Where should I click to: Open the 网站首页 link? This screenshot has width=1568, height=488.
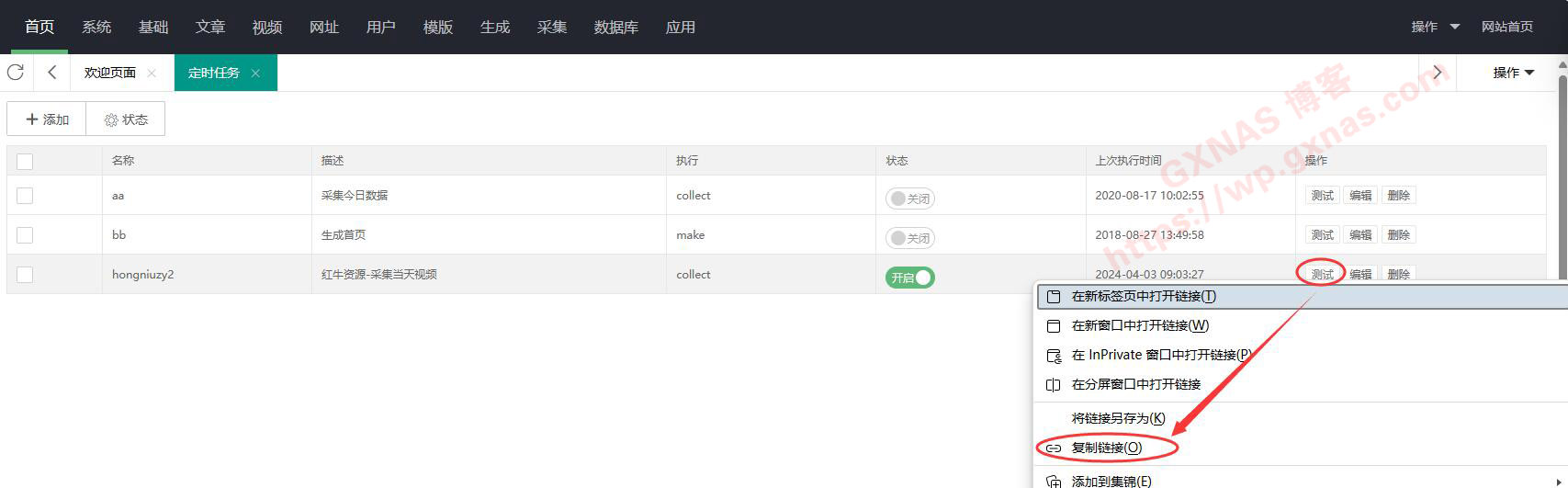pyautogui.click(x=1506, y=27)
